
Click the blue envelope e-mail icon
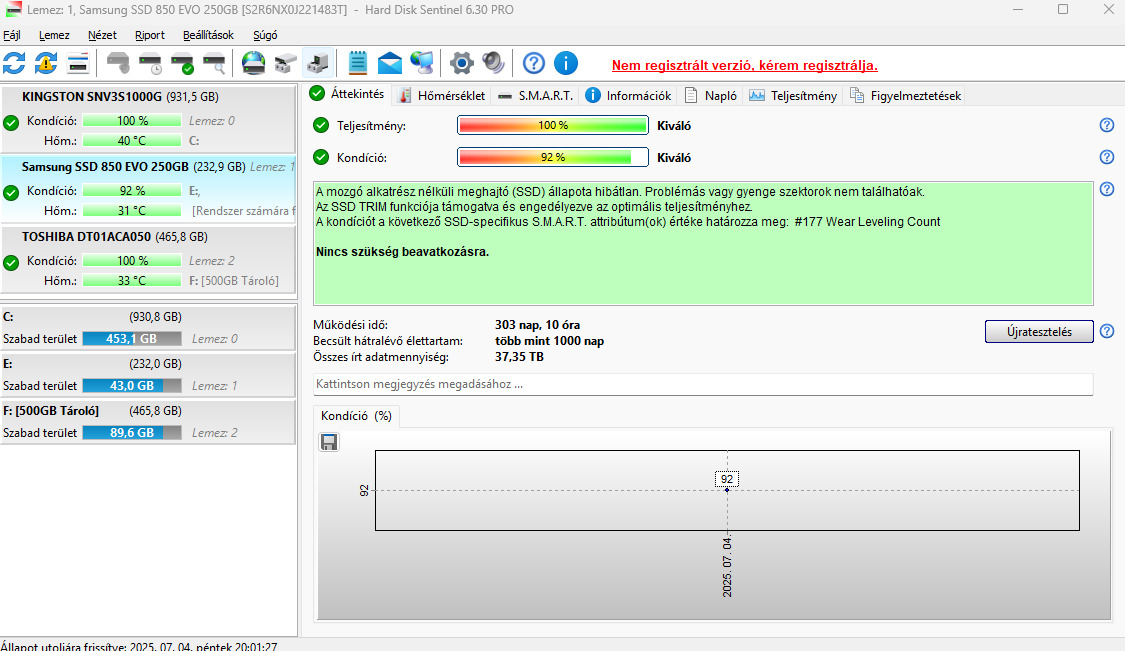click(x=390, y=63)
